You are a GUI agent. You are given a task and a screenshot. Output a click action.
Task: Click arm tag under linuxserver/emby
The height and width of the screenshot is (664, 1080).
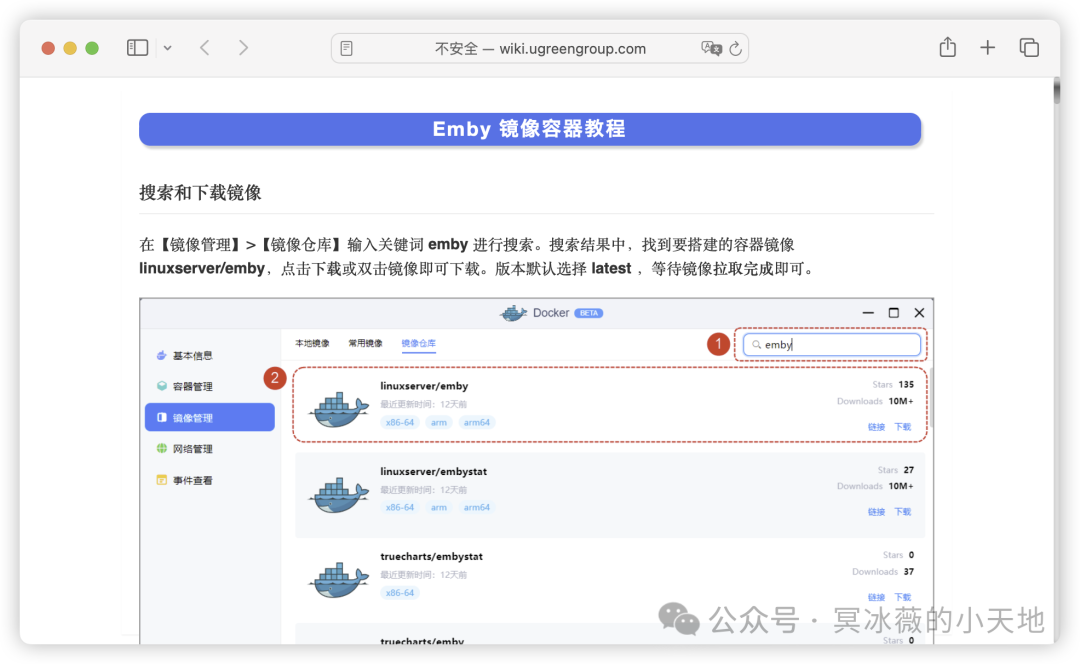439,422
